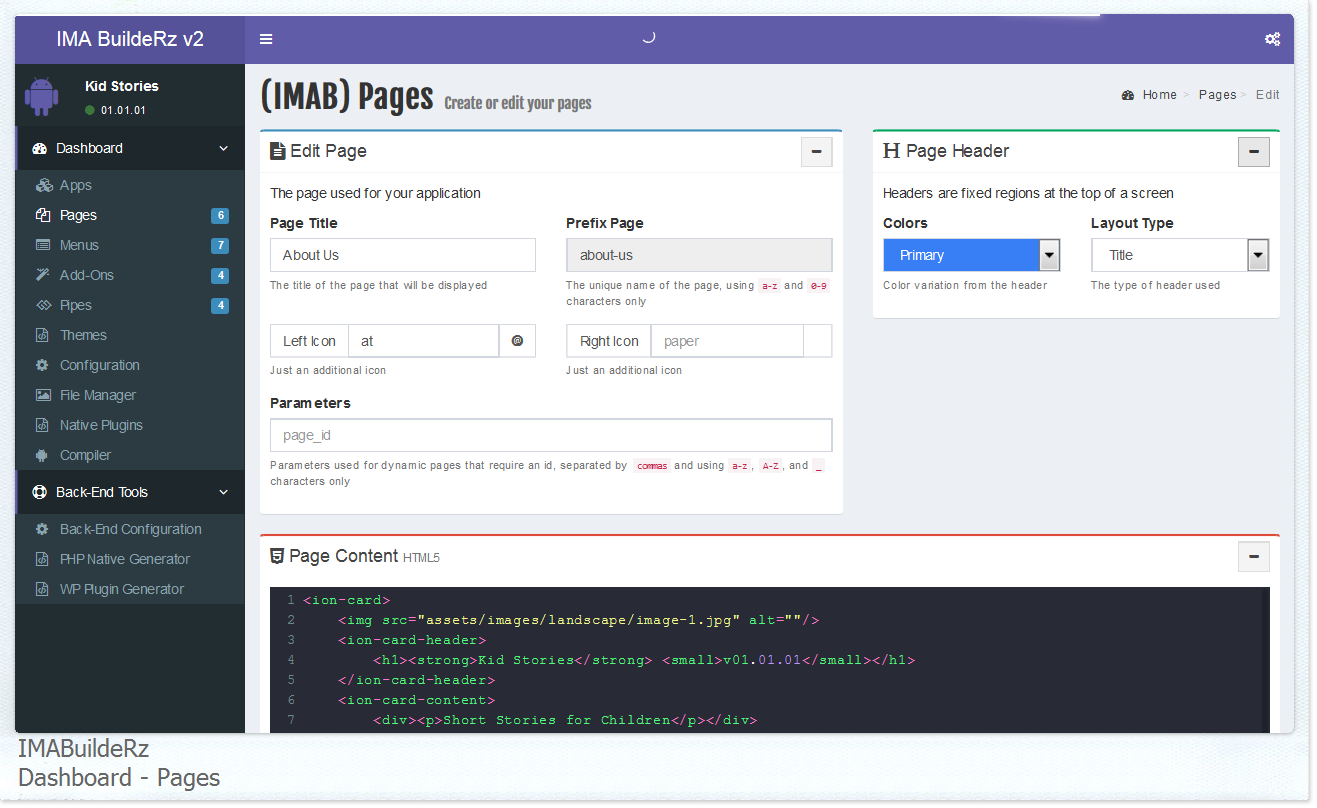Open Add-Ons in the sidebar
Image resolution: width=1317 pixels, height=808 pixels.
coord(87,275)
